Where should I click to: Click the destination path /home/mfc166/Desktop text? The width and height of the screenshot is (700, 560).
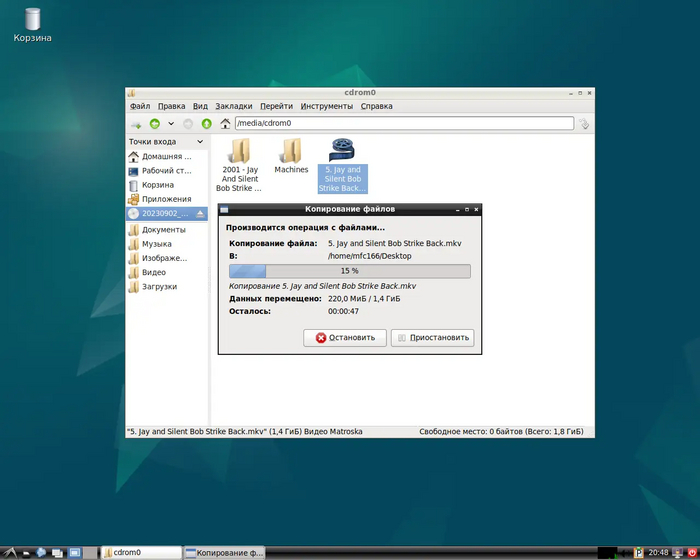[370, 256]
